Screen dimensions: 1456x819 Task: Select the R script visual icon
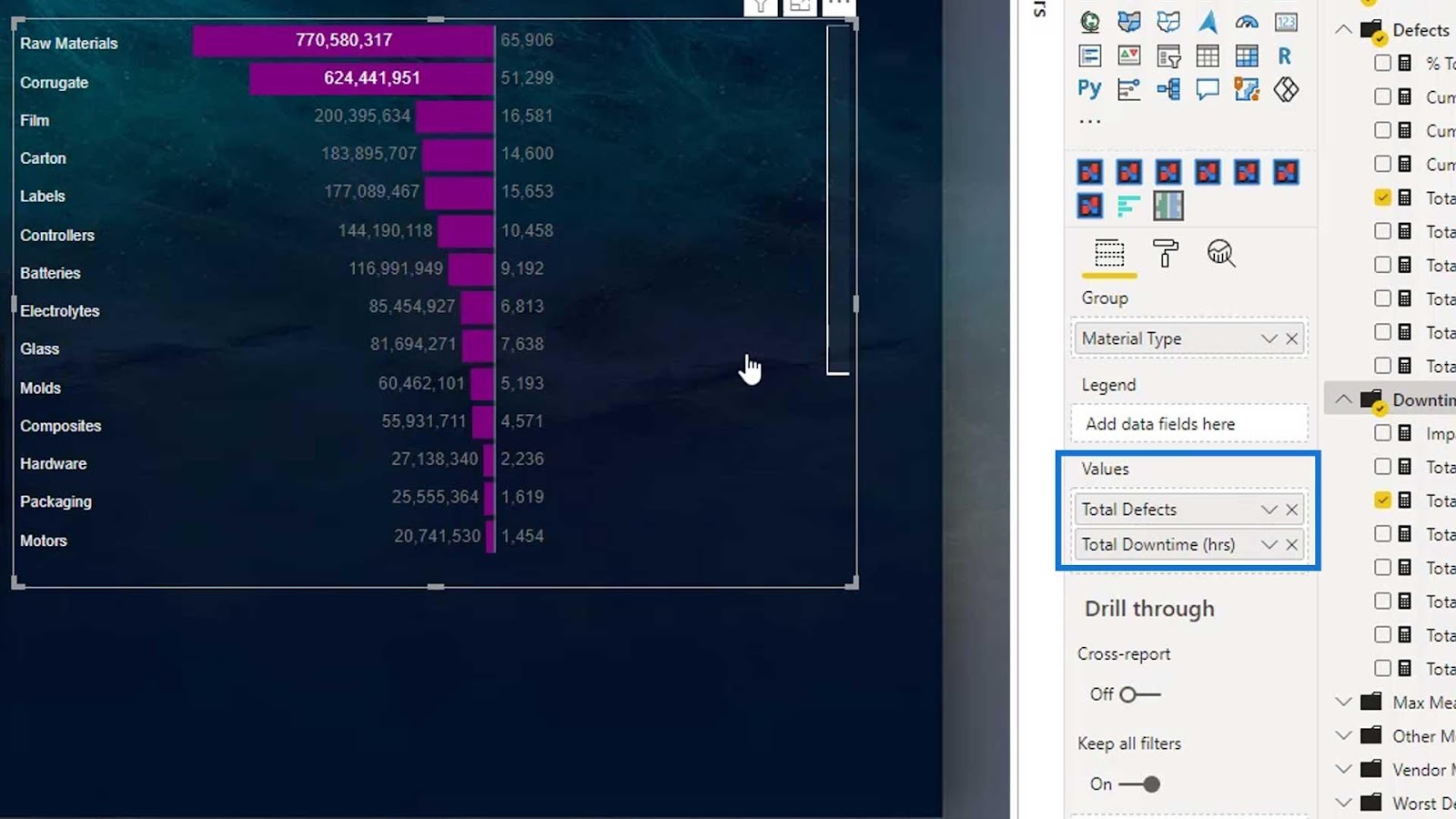click(1285, 56)
